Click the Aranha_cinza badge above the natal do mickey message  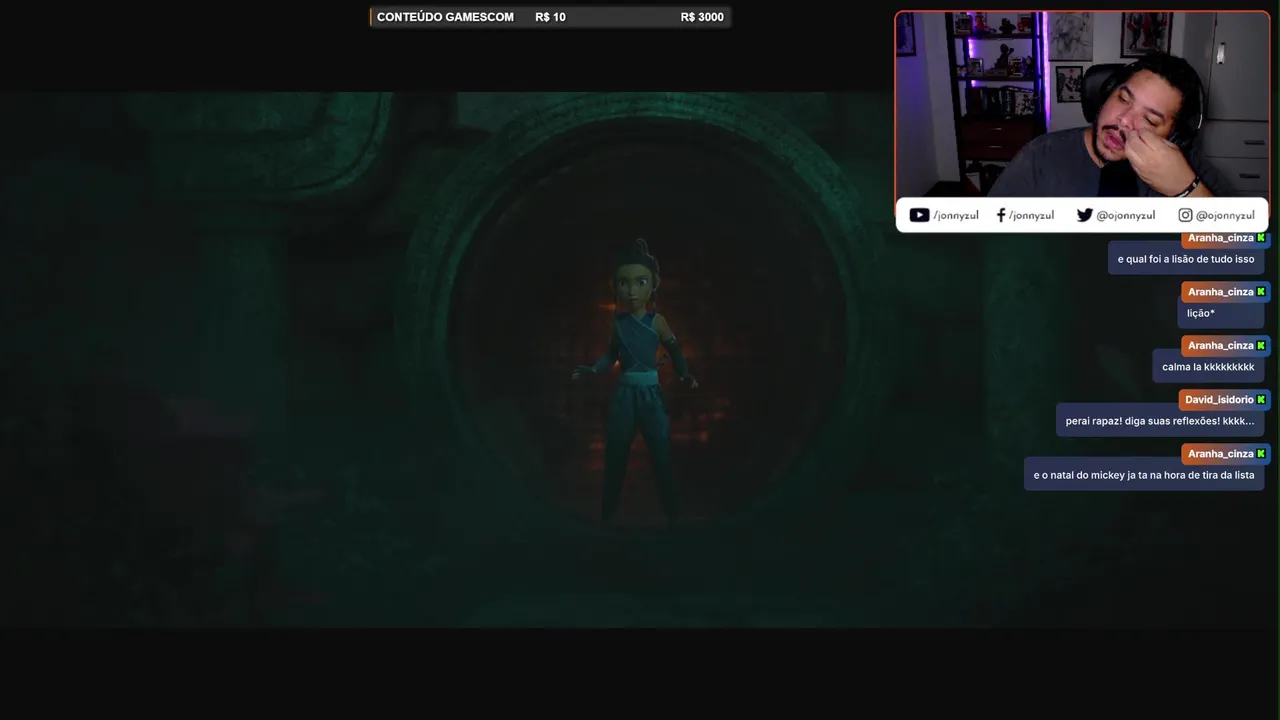click(x=1225, y=454)
